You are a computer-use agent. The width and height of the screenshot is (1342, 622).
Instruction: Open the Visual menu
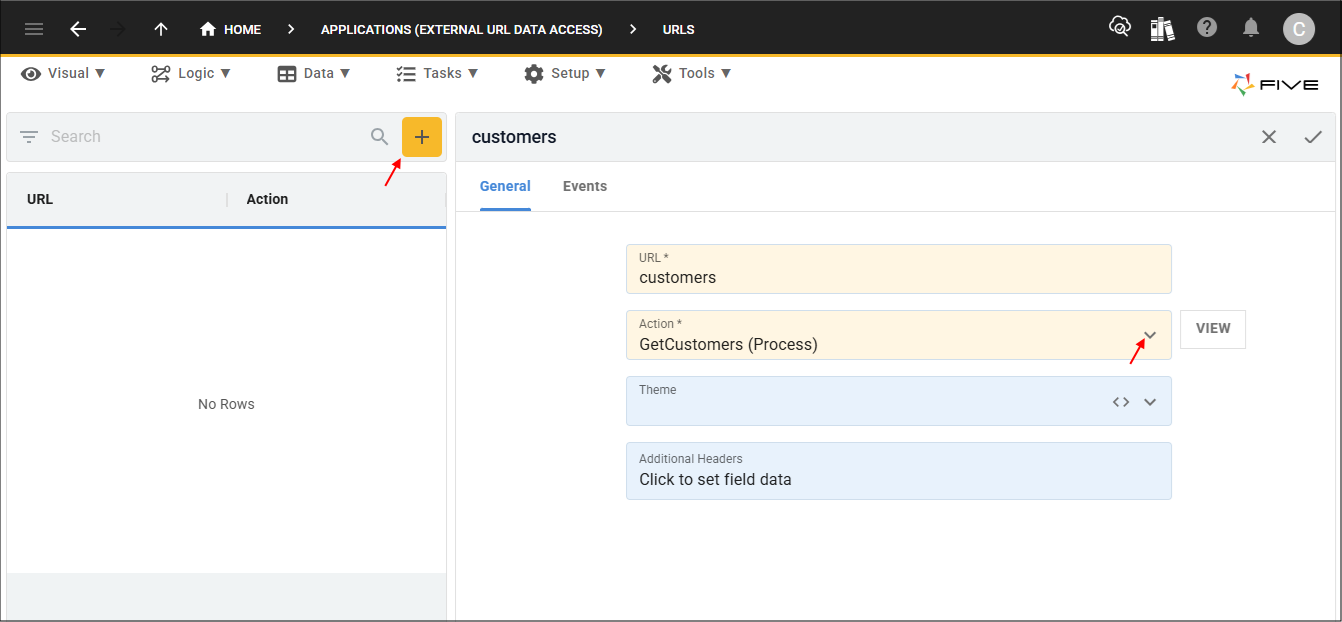point(63,73)
